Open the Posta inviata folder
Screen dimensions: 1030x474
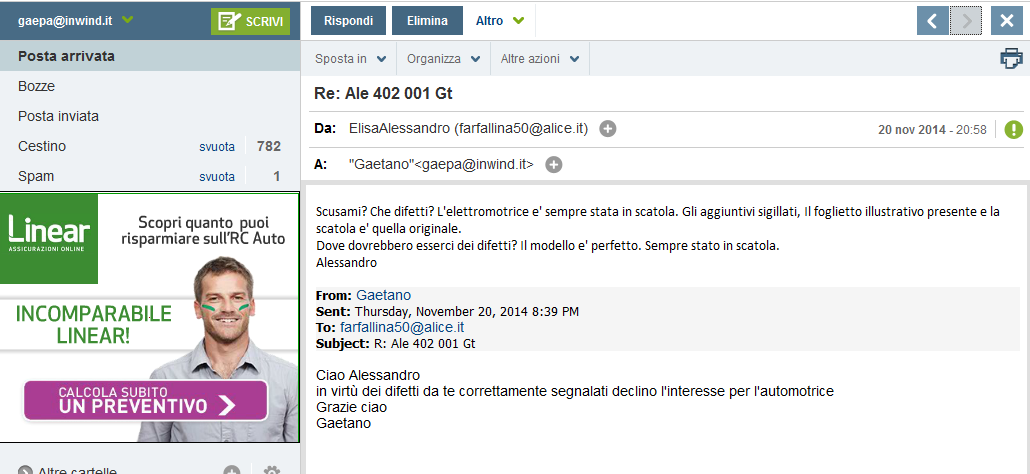click(58, 116)
